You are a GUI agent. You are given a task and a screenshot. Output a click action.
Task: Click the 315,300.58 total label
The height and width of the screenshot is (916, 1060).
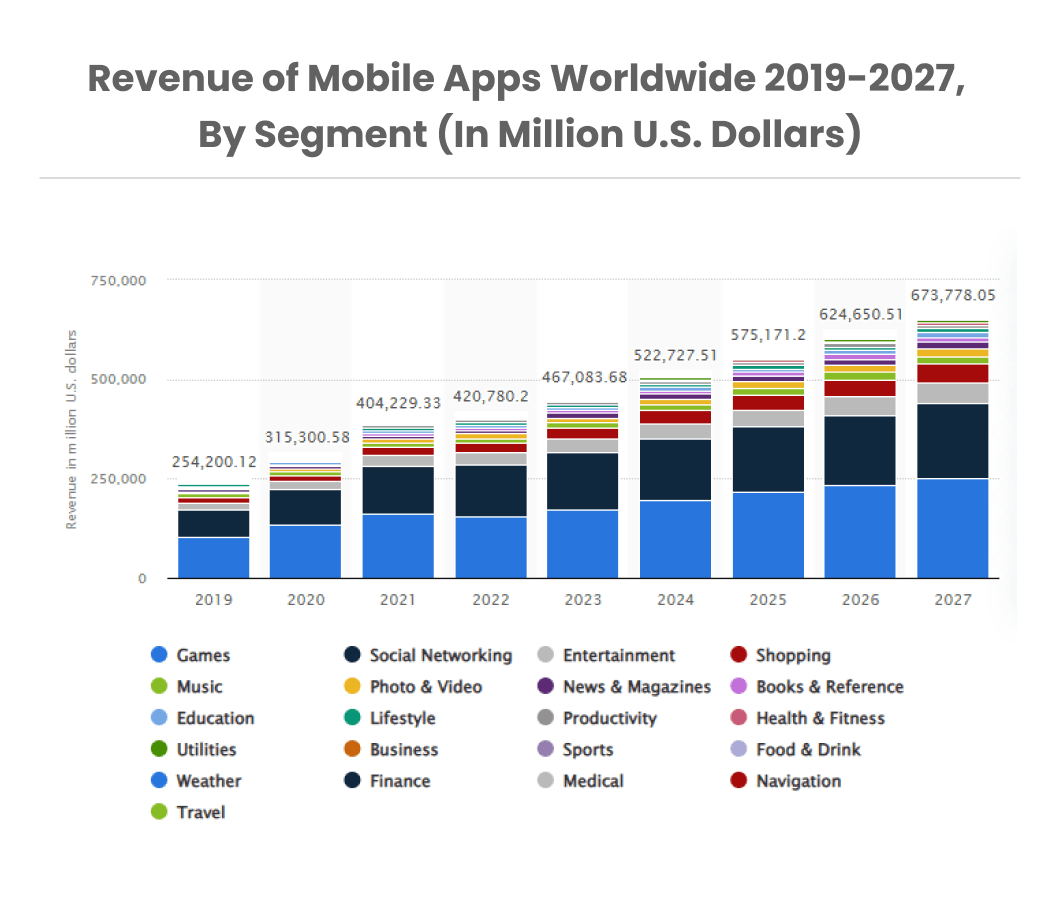[308, 437]
